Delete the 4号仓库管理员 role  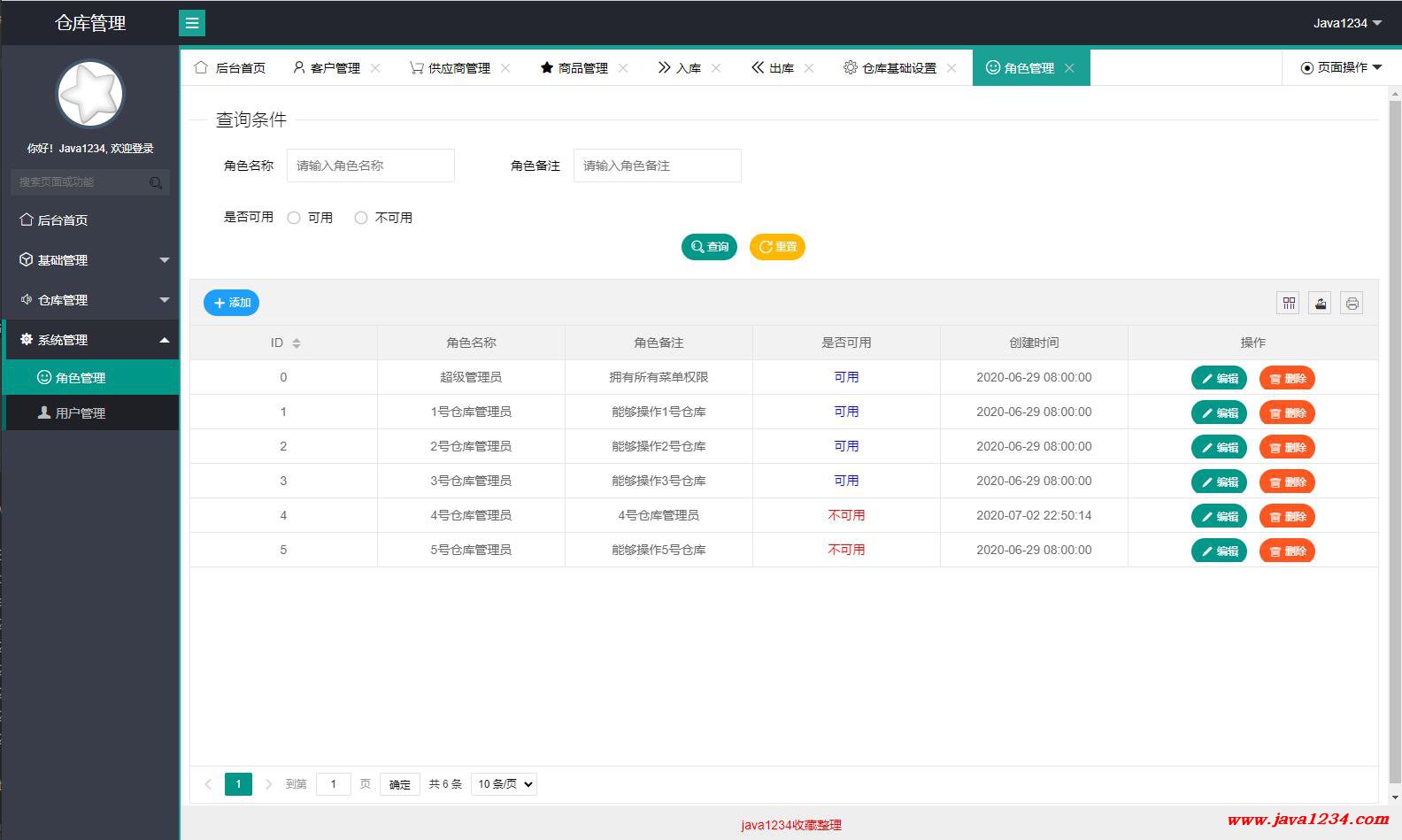(1287, 516)
